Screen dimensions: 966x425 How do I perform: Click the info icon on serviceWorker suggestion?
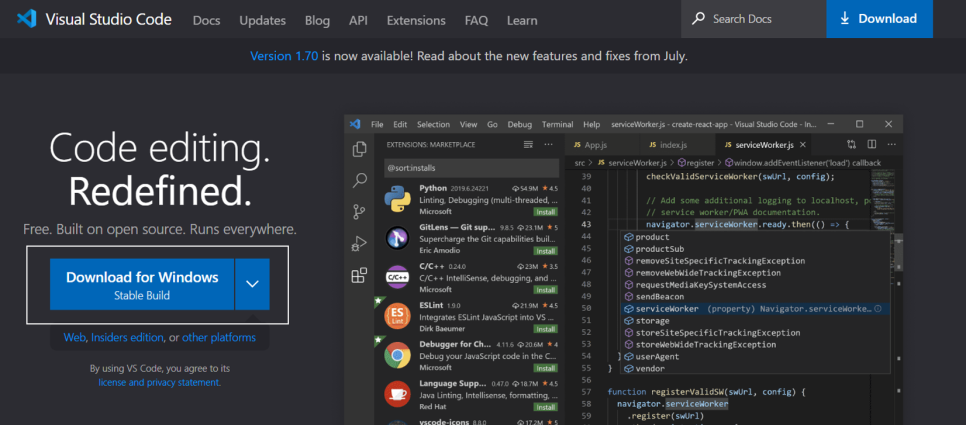tap(878, 309)
